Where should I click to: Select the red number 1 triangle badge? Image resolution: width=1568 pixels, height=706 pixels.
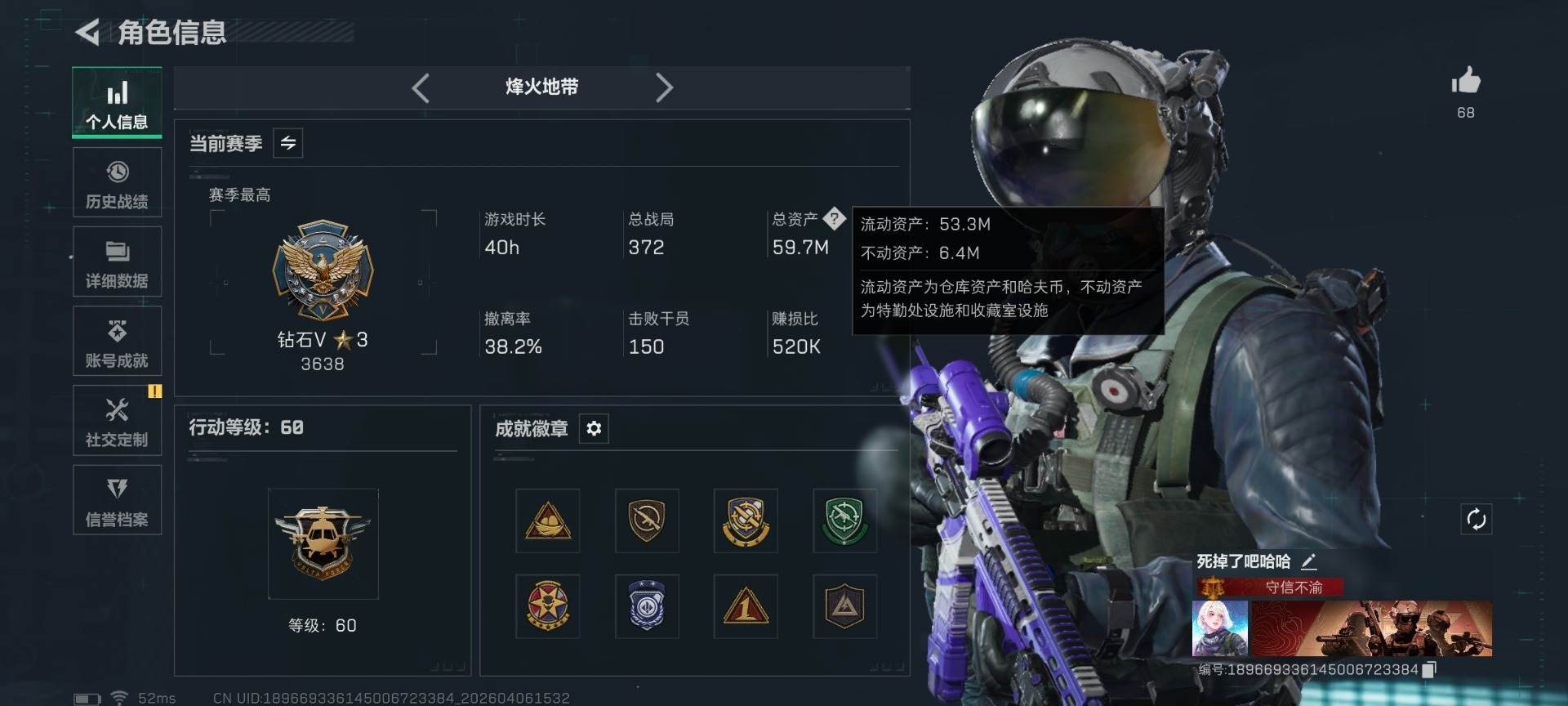[745, 606]
